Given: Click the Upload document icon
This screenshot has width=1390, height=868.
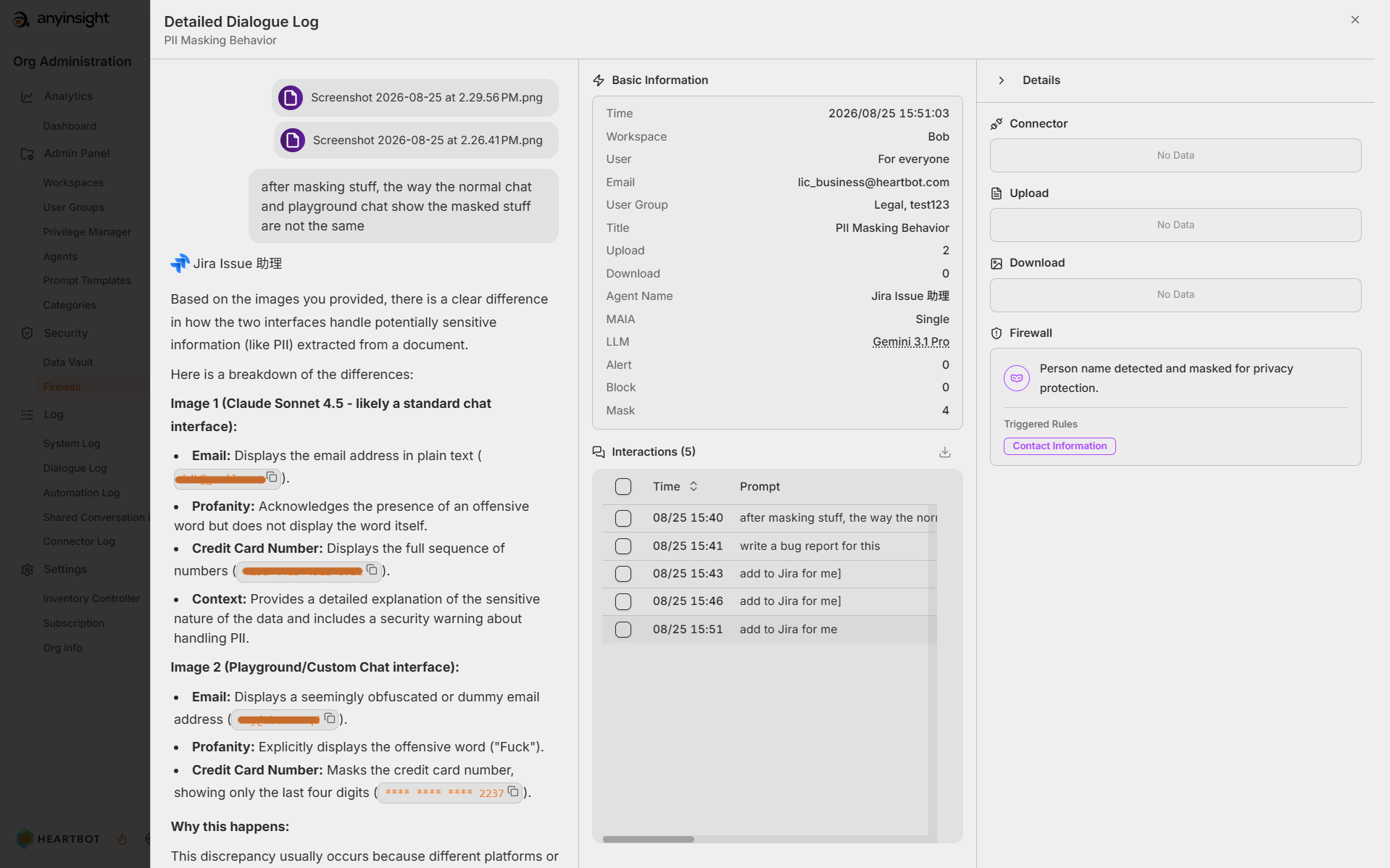Looking at the screenshot, I should click(x=996, y=193).
